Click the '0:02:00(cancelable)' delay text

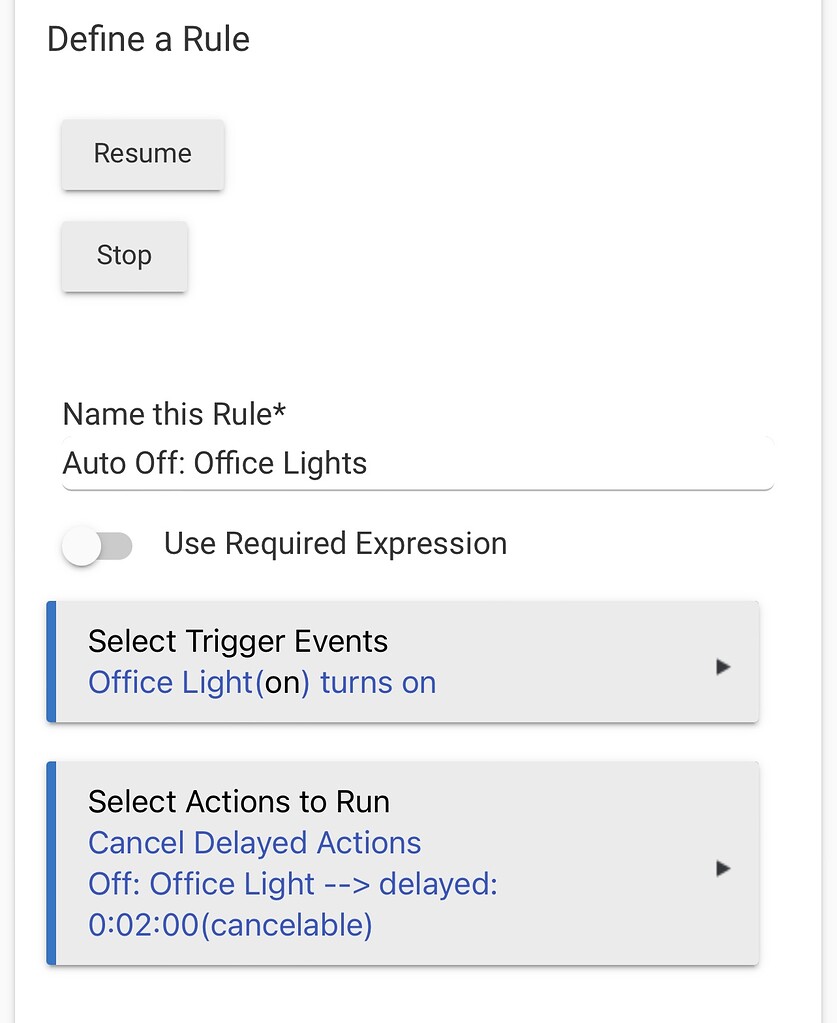[230, 926]
